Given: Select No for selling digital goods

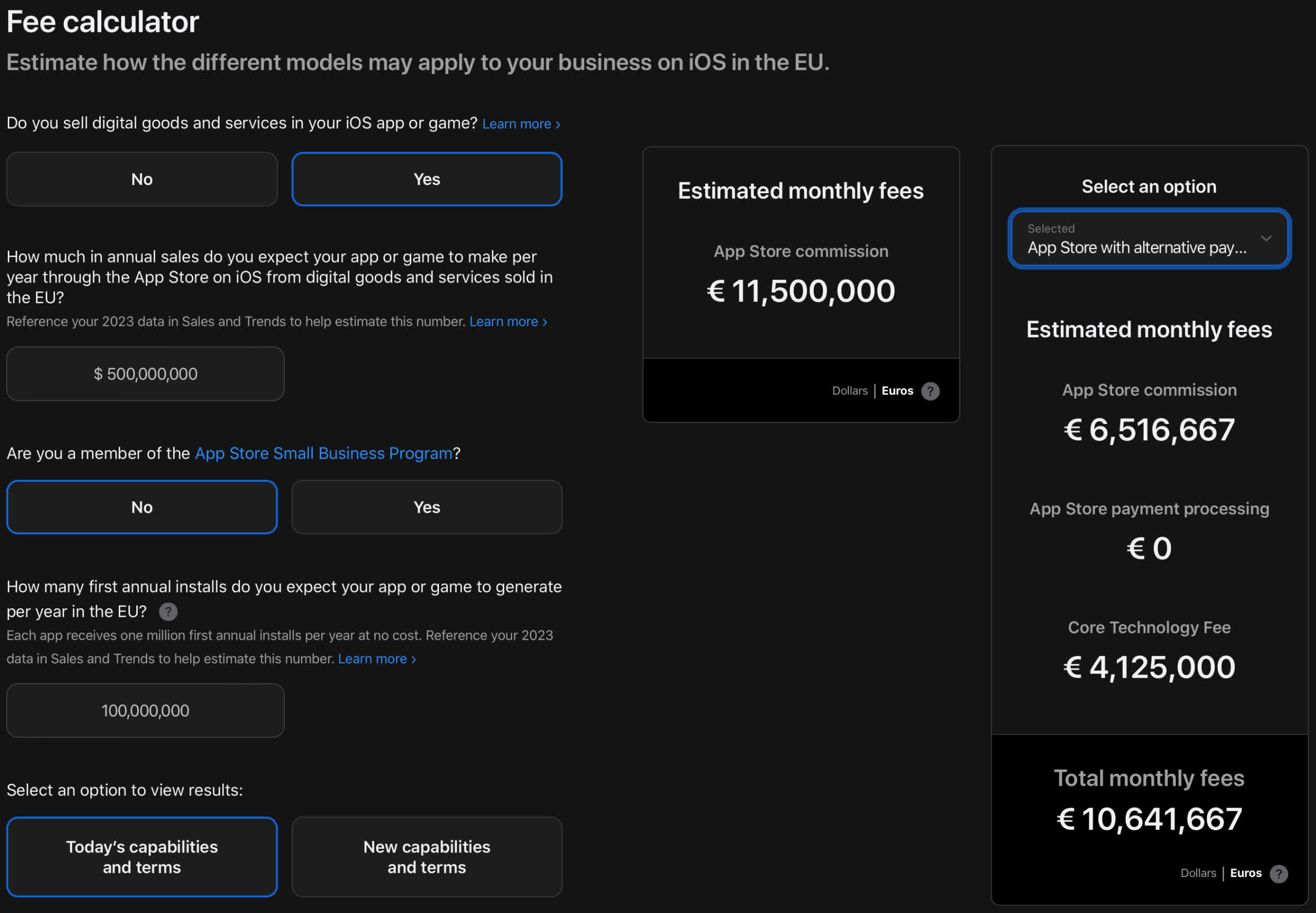Looking at the screenshot, I should (x=142, y=179).
